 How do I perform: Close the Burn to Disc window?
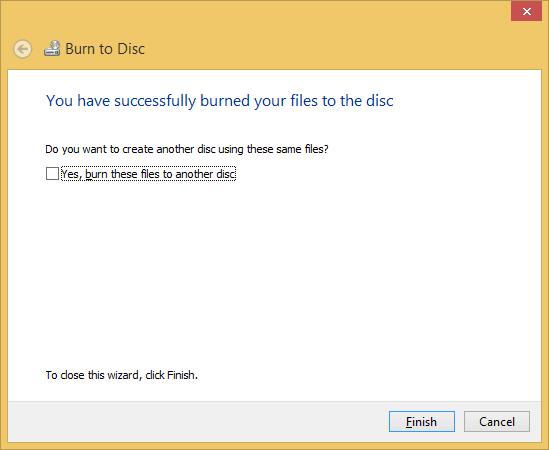coord(526,11)
